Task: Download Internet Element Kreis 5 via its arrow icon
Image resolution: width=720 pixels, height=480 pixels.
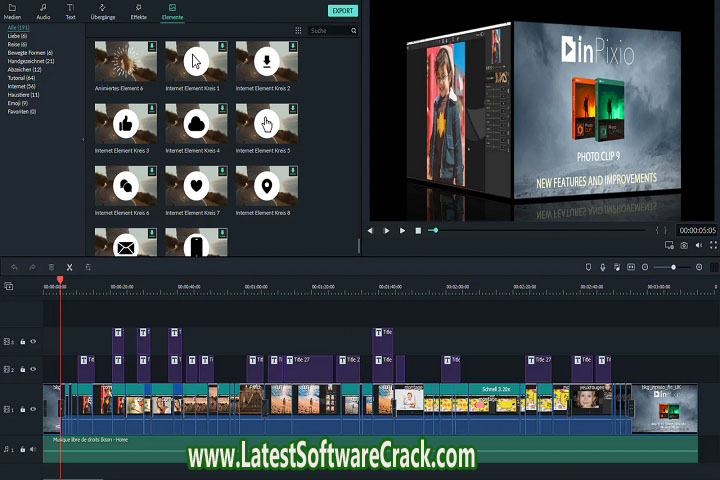Action: [x=293, y=108]
